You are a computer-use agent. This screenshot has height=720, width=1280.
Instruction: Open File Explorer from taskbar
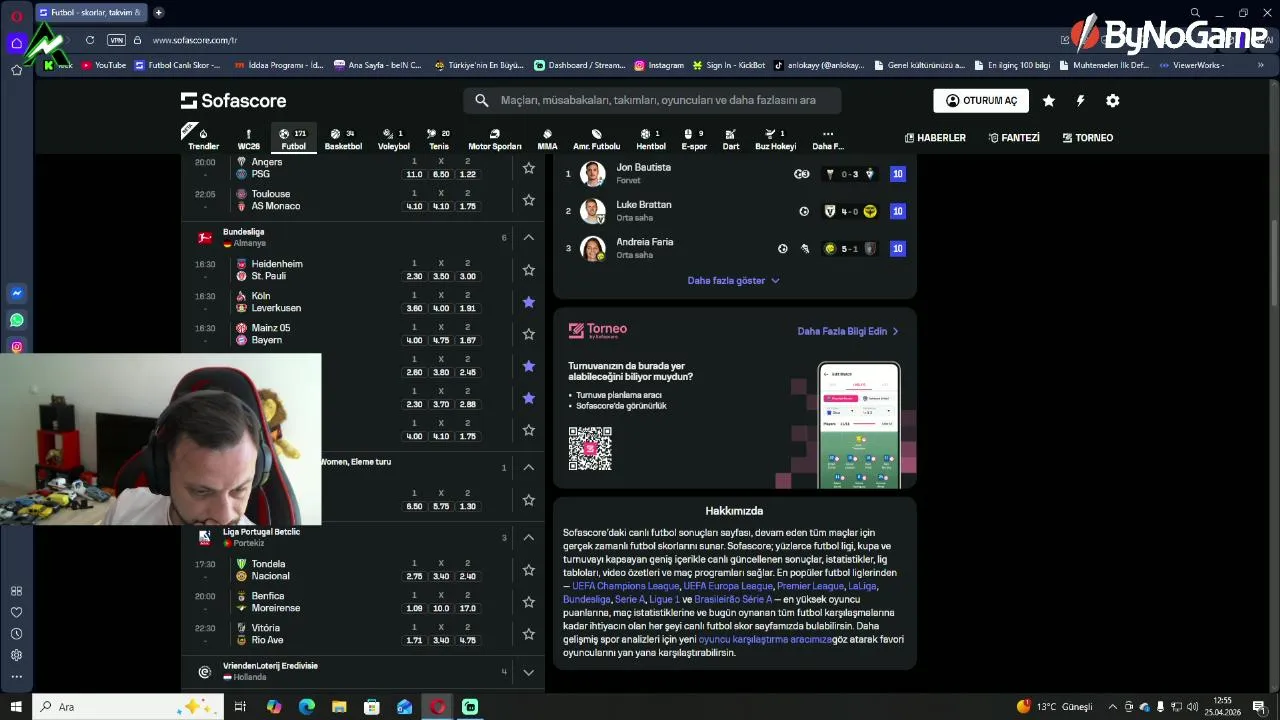pos(339,707)
